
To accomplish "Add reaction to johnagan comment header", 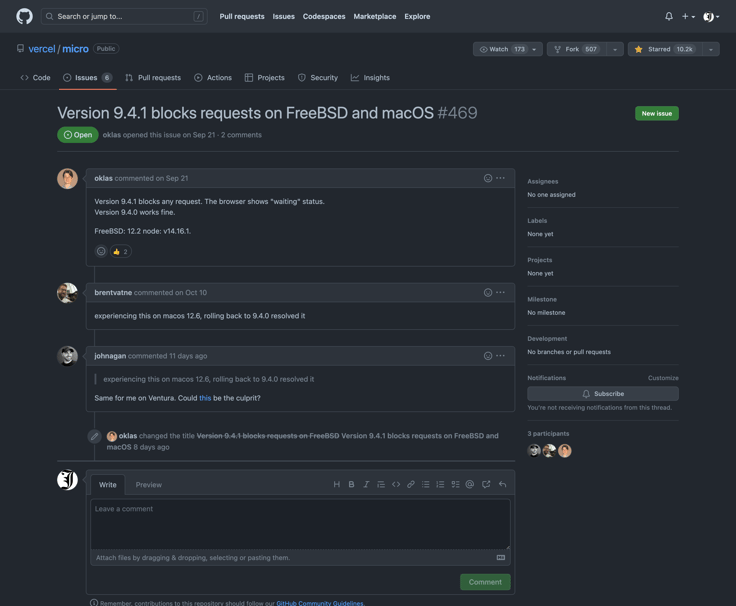I will click(x=488, y=356).
